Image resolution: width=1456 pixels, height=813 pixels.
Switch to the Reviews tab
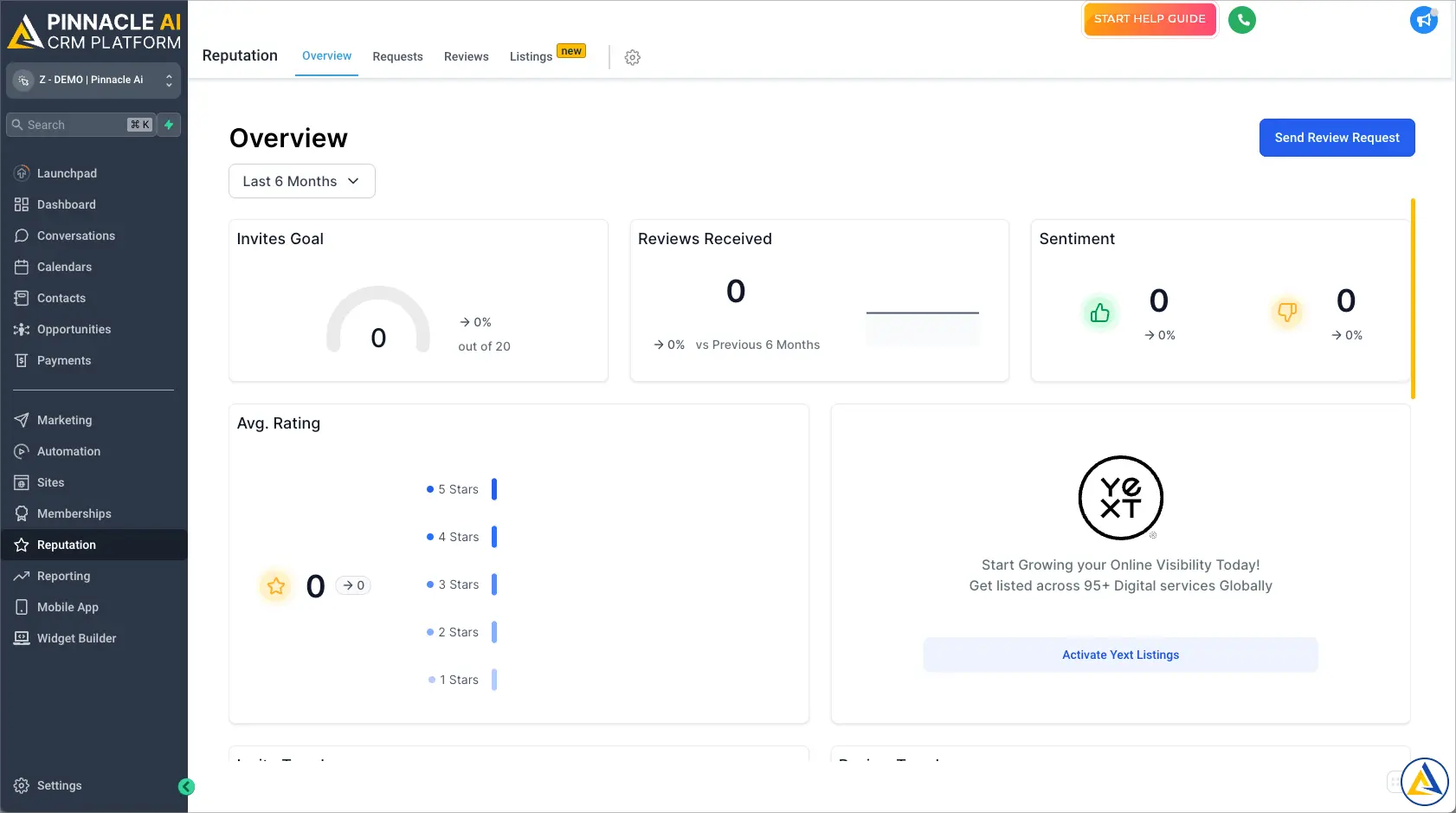point(466,56)
